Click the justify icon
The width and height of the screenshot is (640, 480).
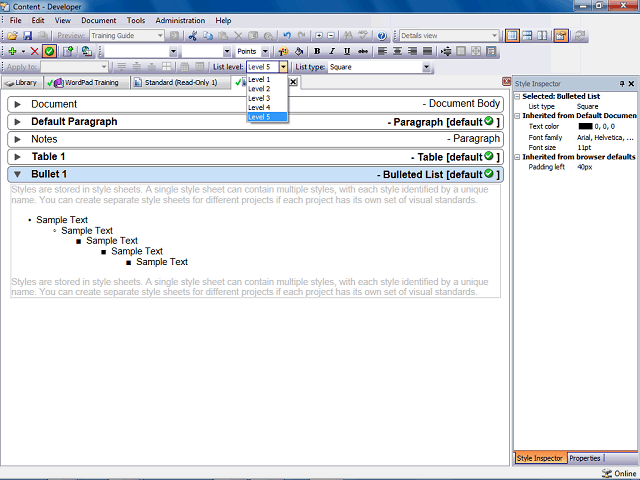(x=427, y=51)
